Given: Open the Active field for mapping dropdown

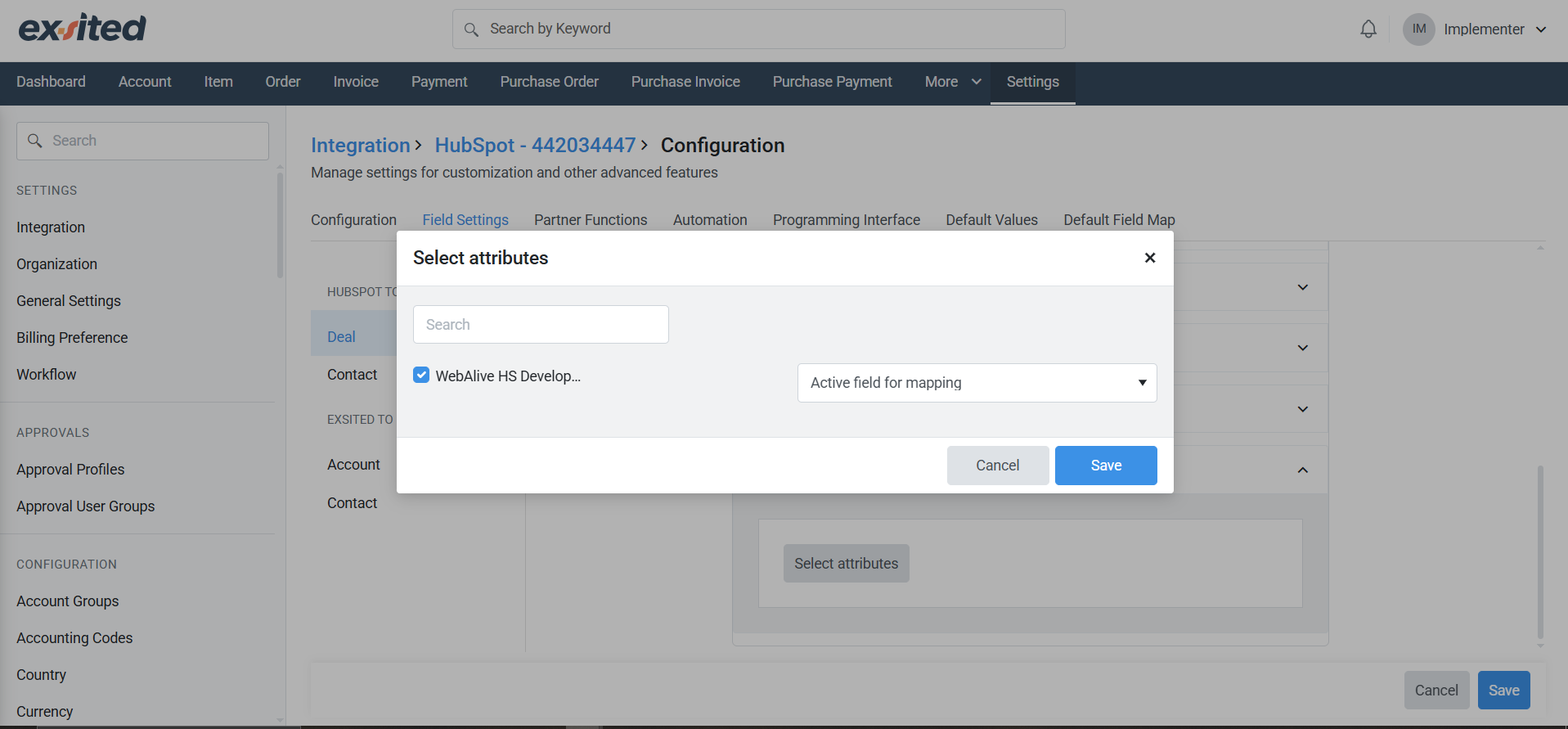Looking at the screenshot, I should pos(977,383).
